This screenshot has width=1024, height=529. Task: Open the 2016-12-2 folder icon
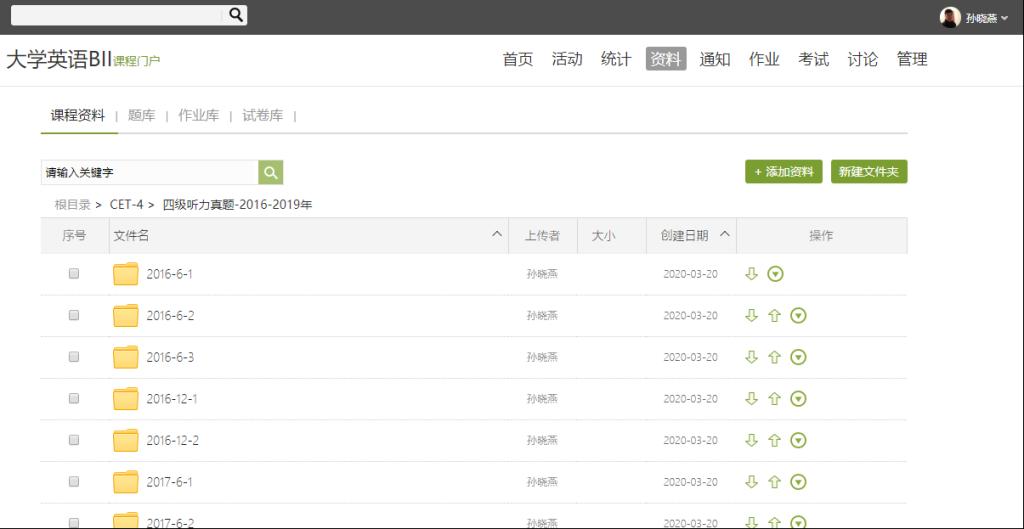[x=126, y=441]
